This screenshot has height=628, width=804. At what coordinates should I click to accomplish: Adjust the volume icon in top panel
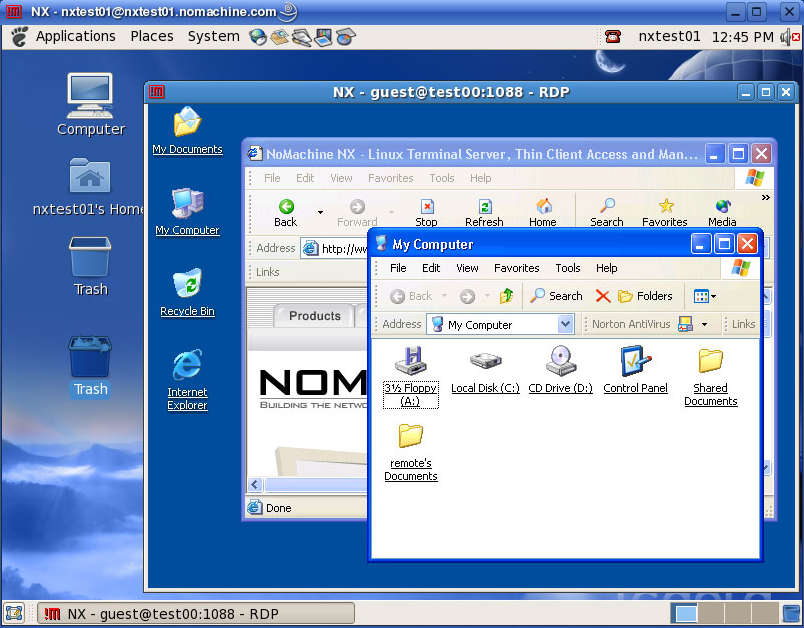pos(786,36)
